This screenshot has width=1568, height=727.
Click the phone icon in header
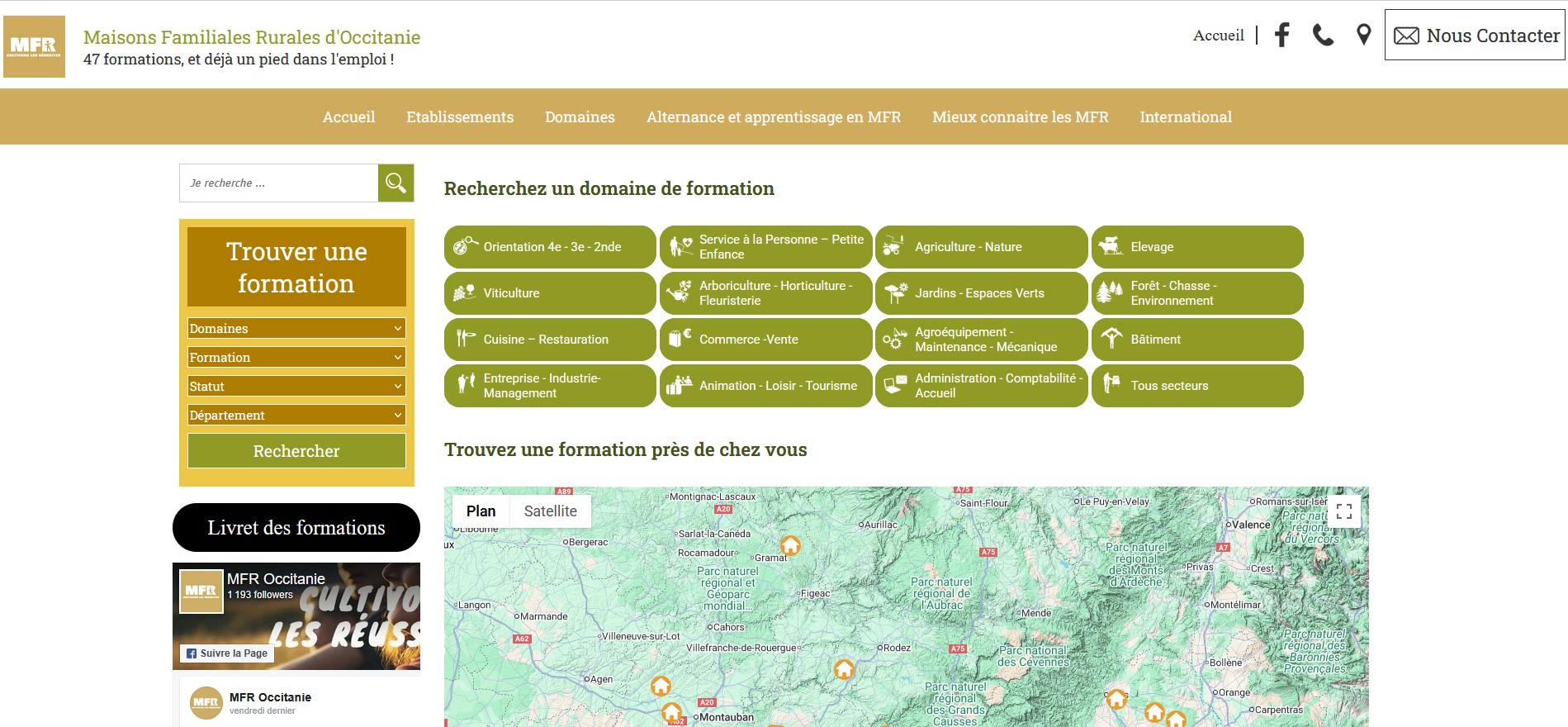click(x=1323, y=35)
